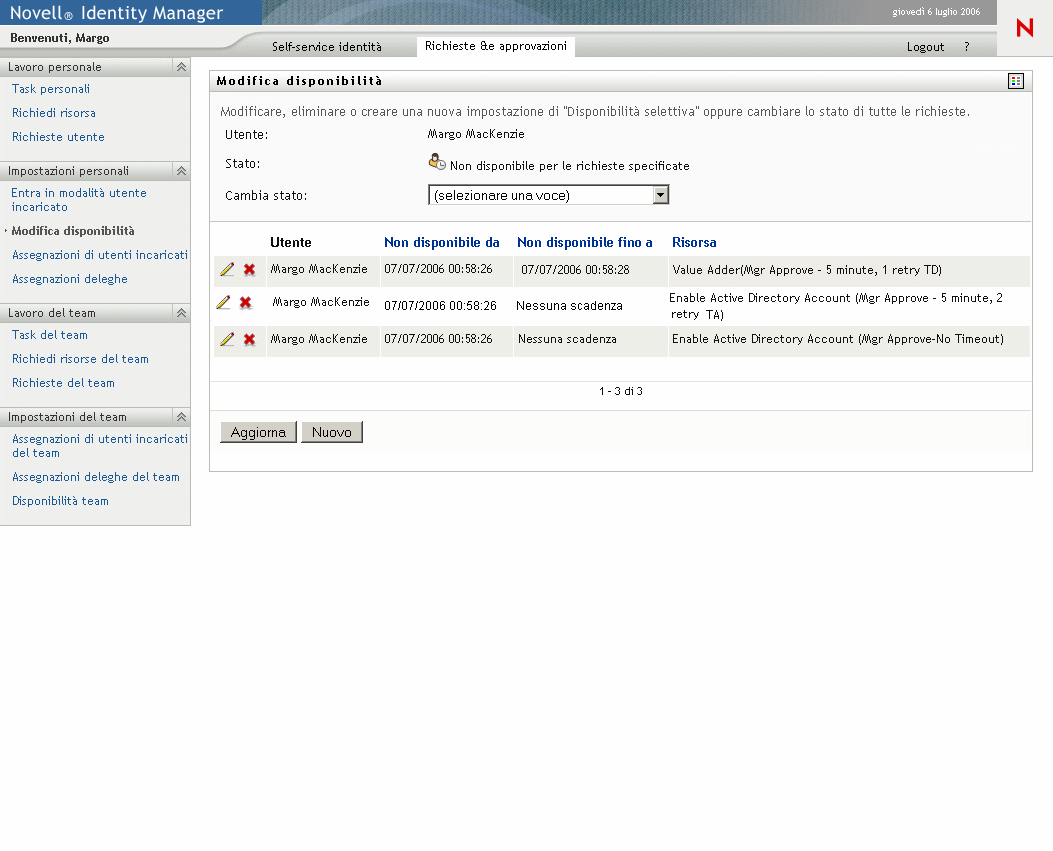Select Modifica disponibilità in sidebar
The image size is (1053, 851).
pos(73,231)
